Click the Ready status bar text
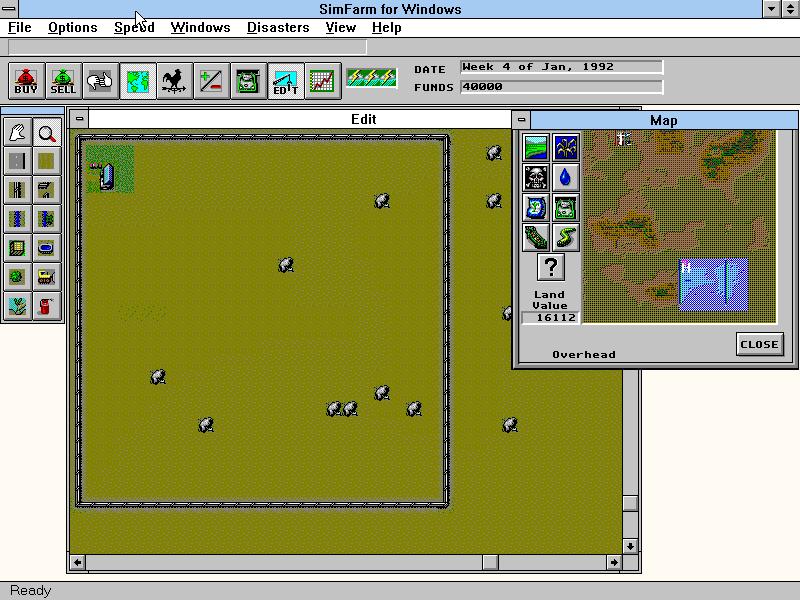 click(x=31, y=590)
